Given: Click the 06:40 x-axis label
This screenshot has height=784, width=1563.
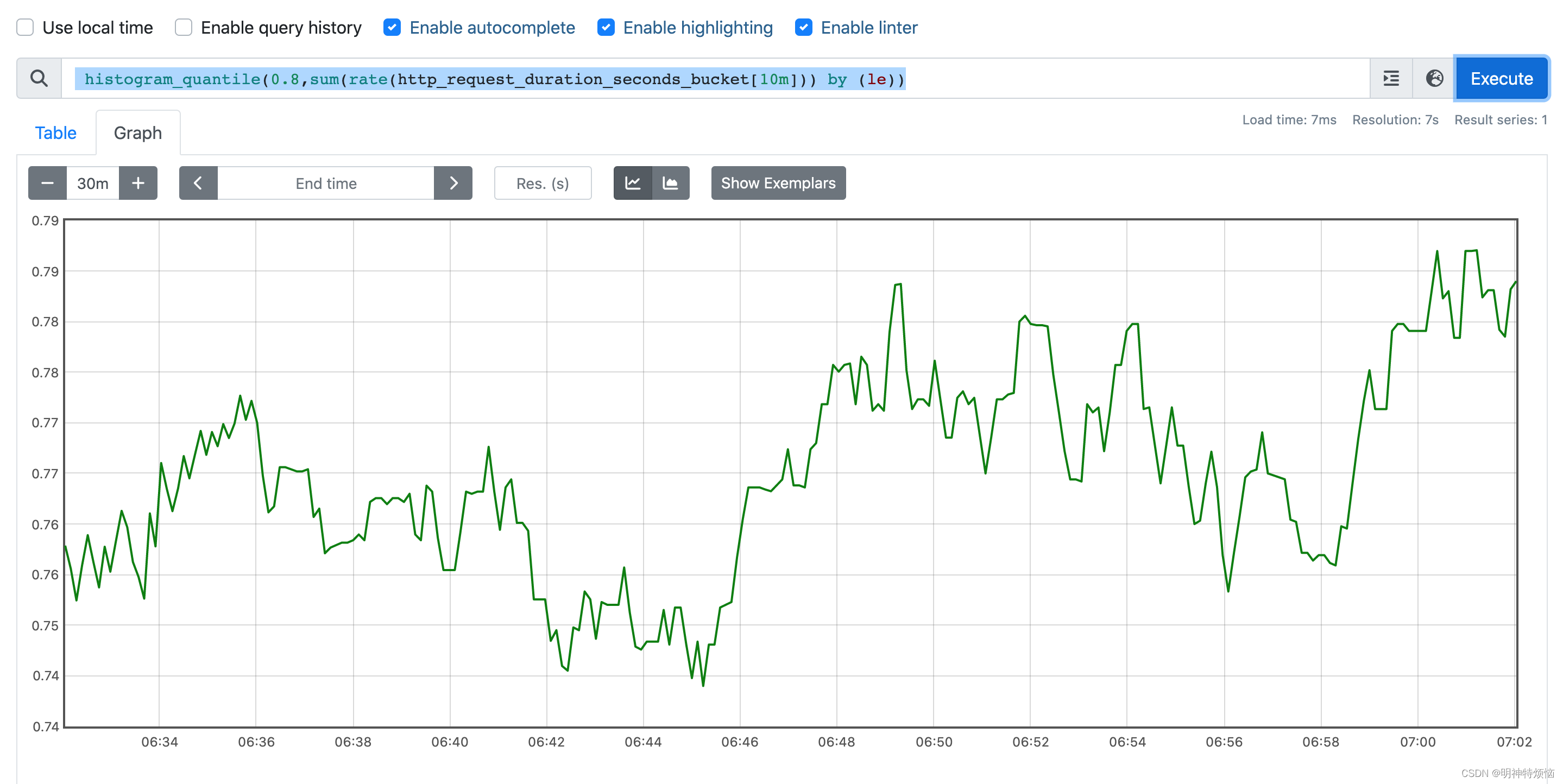Looking at the screenshot, I should [450, 742].
